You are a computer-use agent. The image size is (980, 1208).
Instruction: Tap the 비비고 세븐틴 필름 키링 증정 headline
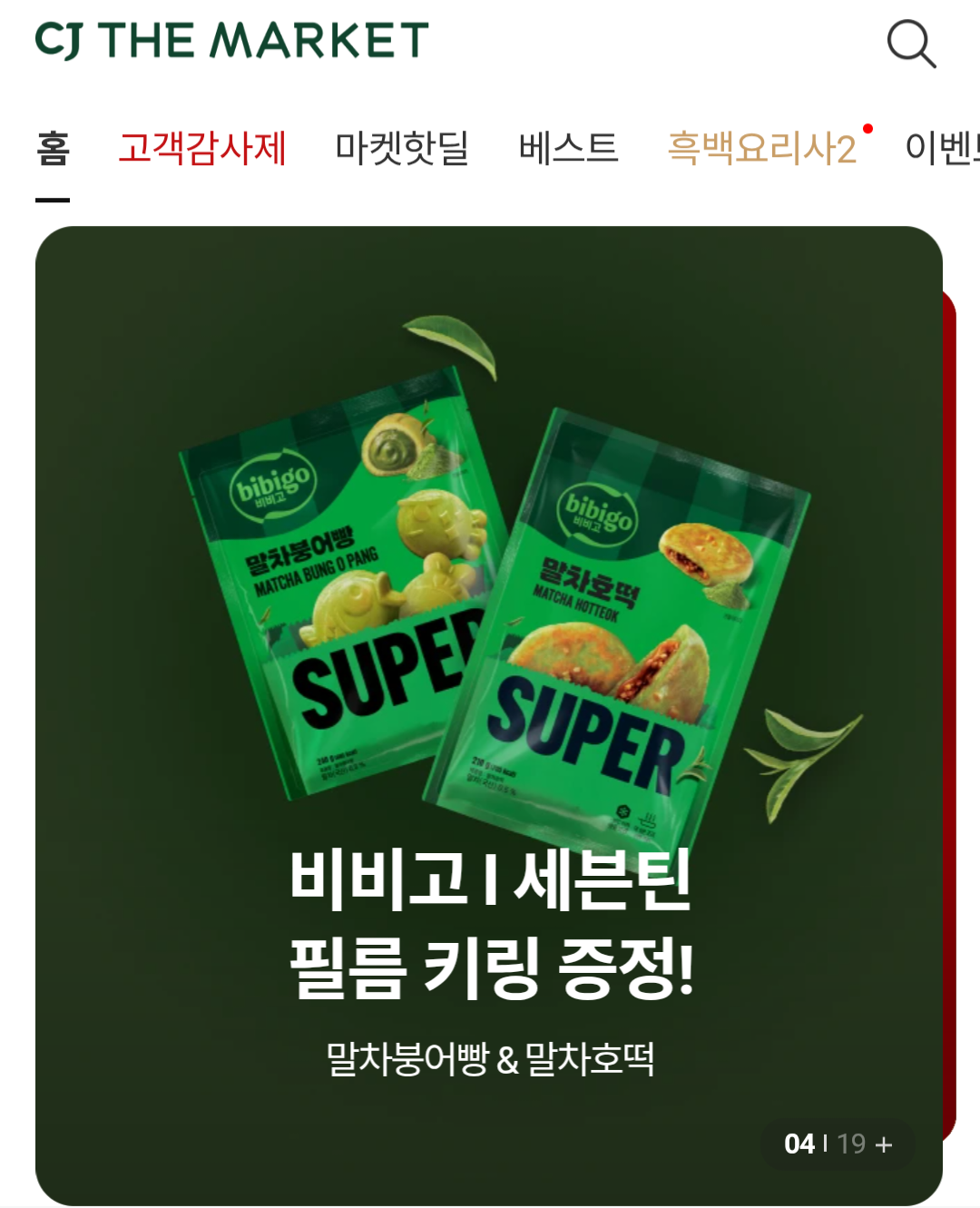coord(491,924)
